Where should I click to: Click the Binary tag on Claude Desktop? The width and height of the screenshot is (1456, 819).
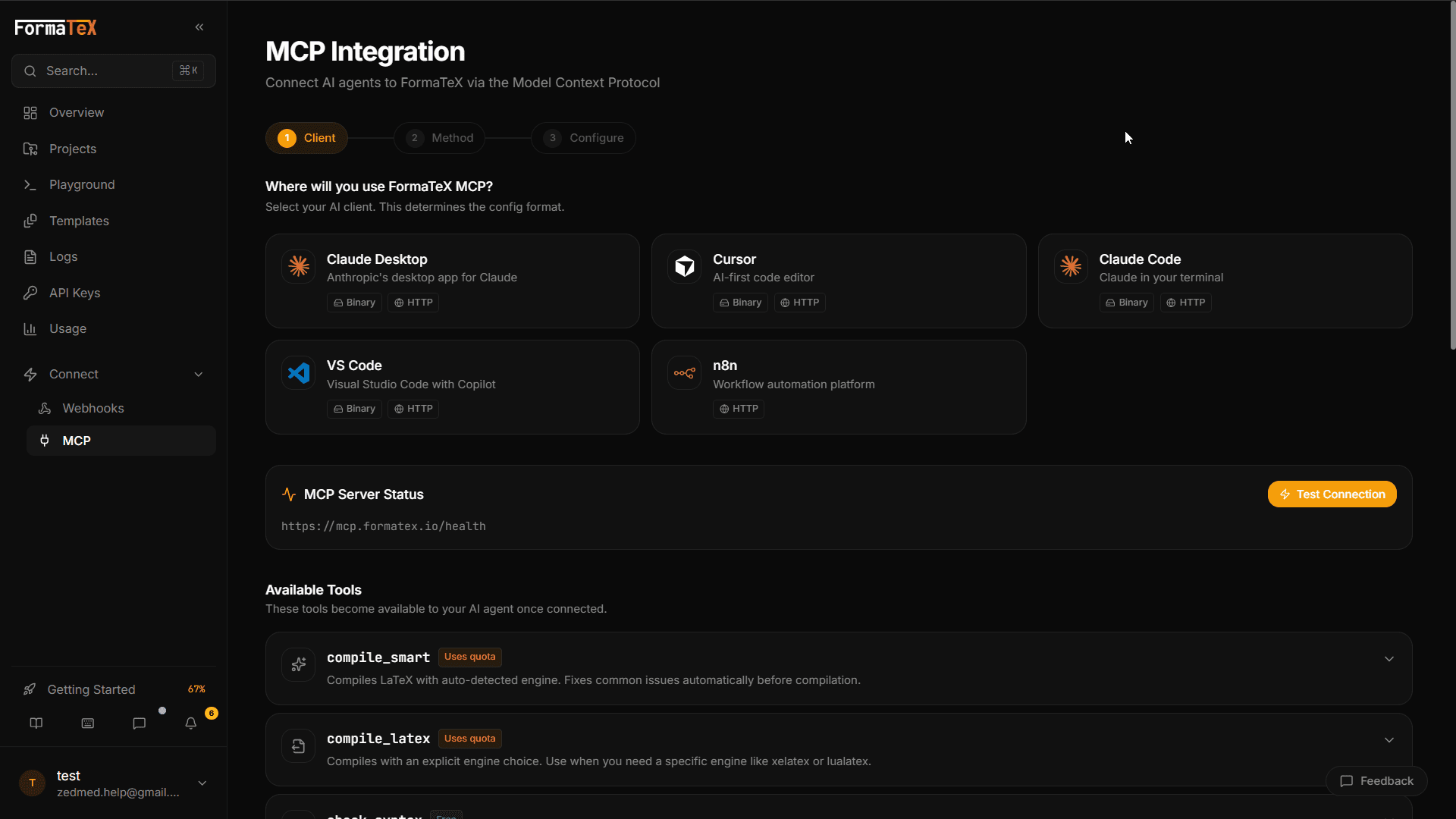tap(354, 303)
